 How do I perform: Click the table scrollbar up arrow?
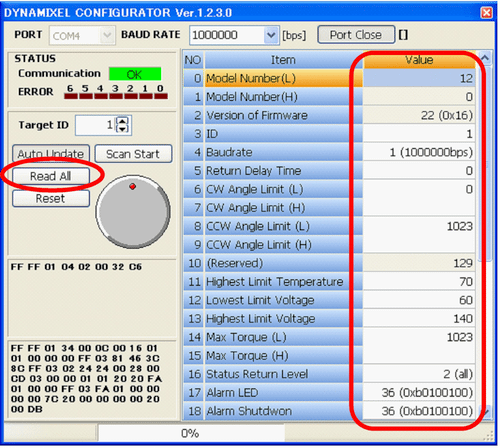pos(485,58)
